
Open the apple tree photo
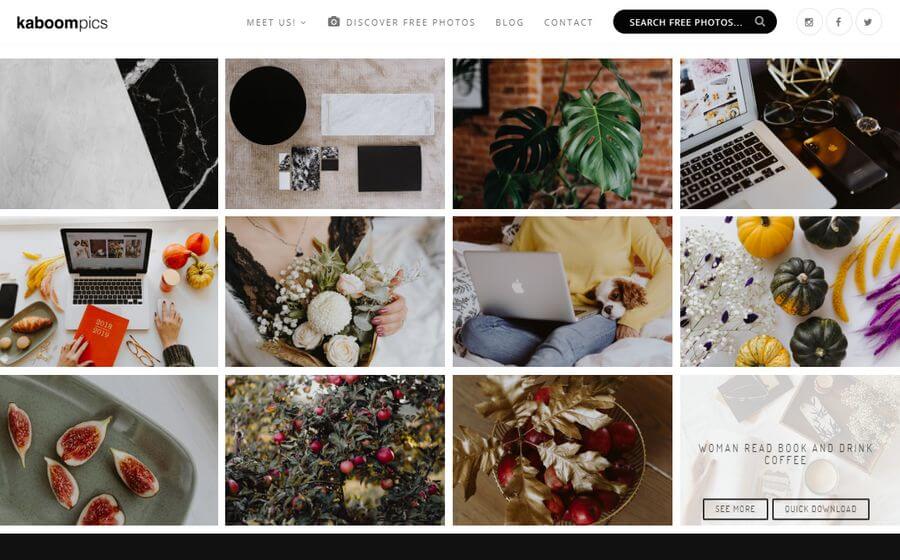point(335,450)
